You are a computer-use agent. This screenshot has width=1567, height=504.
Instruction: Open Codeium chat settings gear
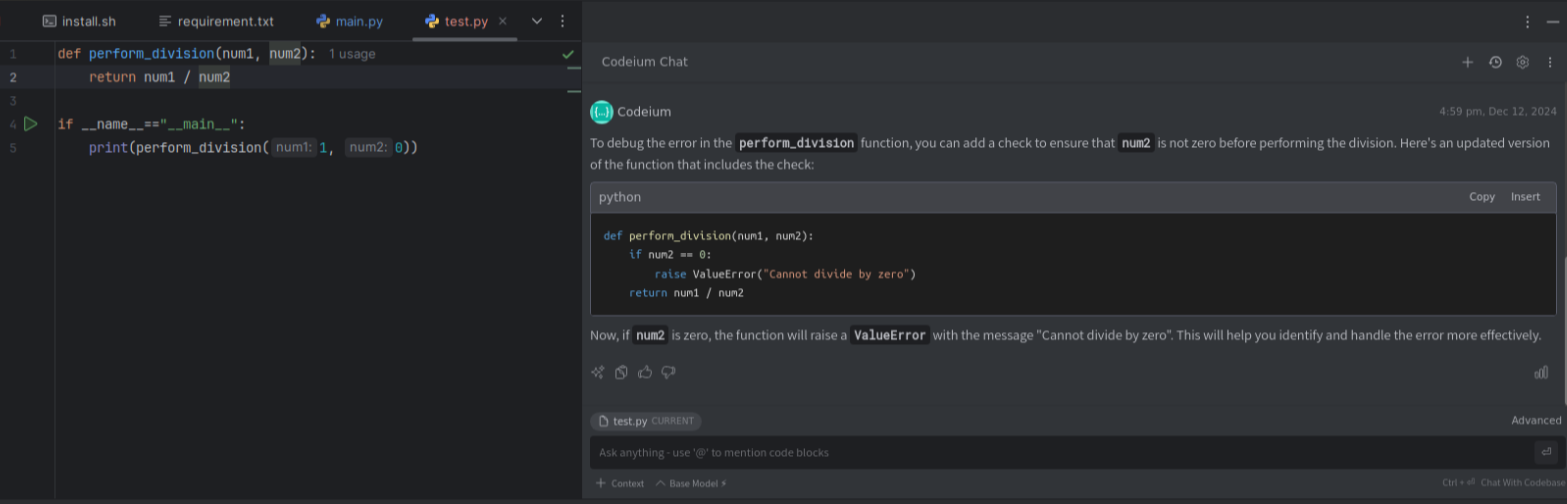point(1522,62)
